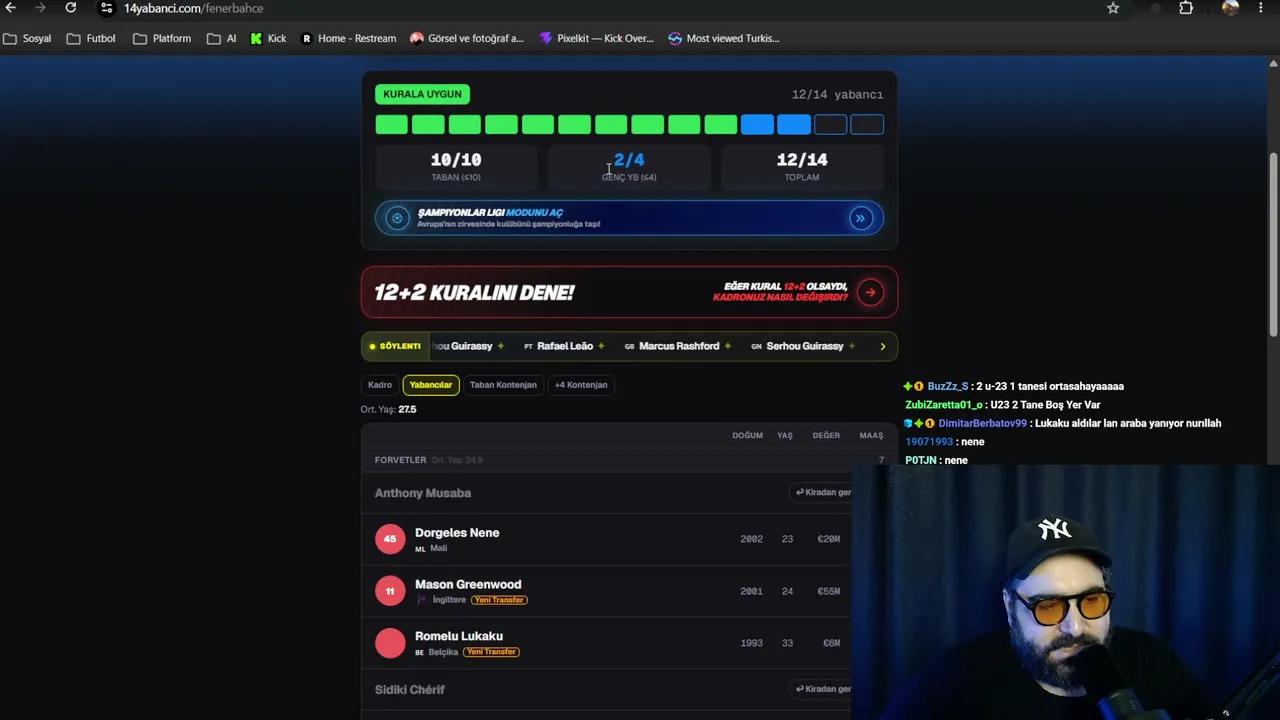Click the page vertical scrollbar thumb
This screenshot has width=1280, height=720.
coord(1273,245)
